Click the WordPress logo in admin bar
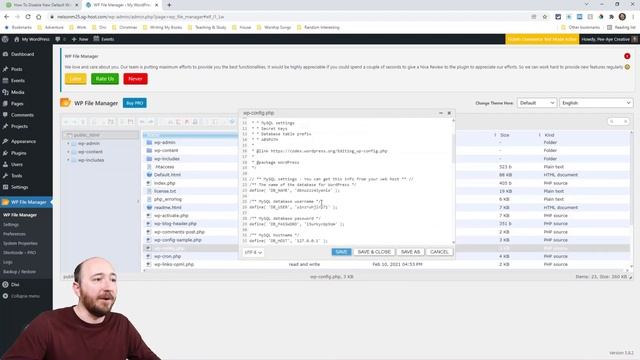 click(x=5, y=39)
